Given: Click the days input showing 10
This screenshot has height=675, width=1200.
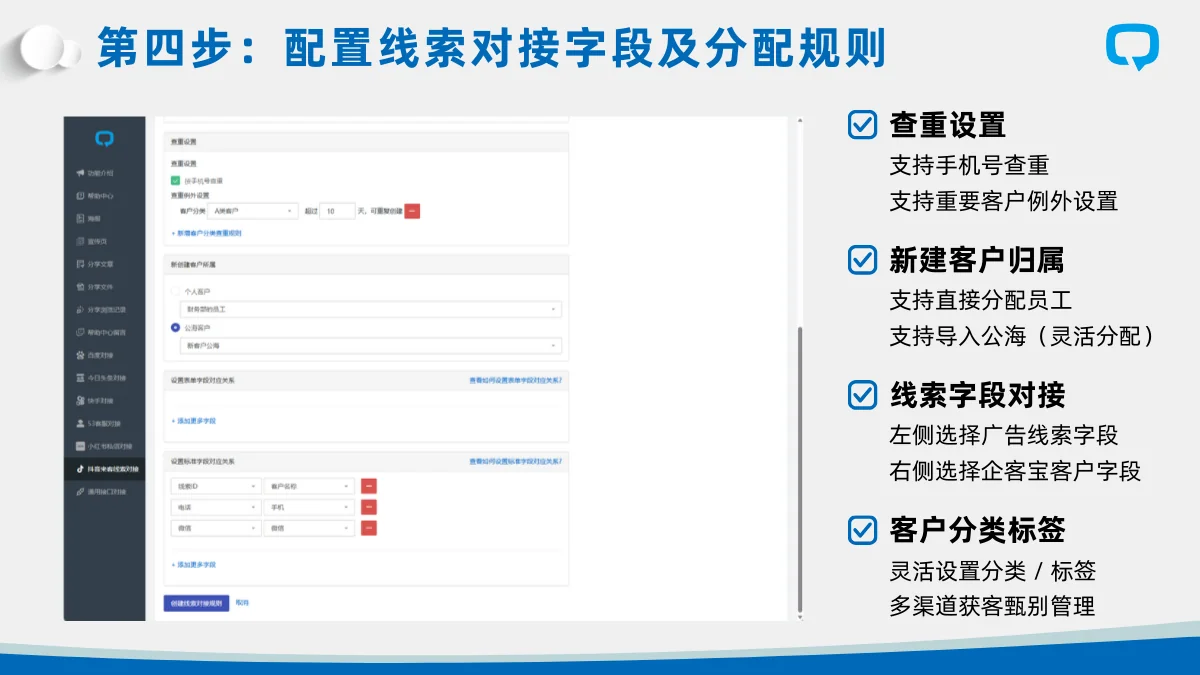Looking at the screenshot, I should tap(337, 211).
